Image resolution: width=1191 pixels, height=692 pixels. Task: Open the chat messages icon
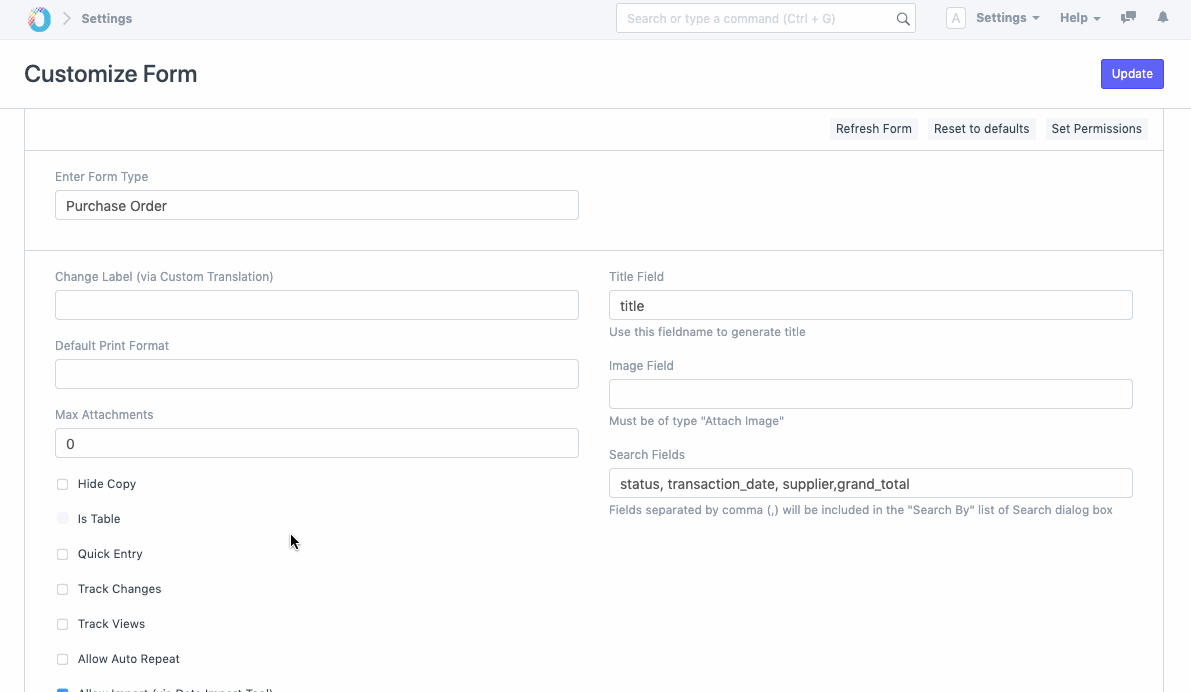pos(1127,17)
